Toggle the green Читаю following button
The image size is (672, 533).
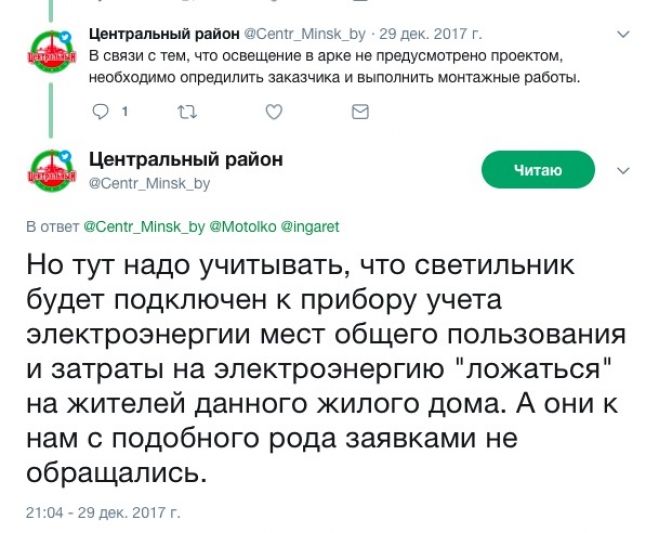538,171
